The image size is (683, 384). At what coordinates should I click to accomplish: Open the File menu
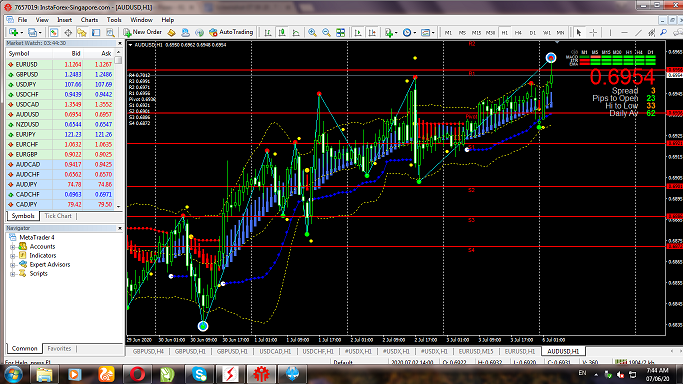[x=22, y=20]
